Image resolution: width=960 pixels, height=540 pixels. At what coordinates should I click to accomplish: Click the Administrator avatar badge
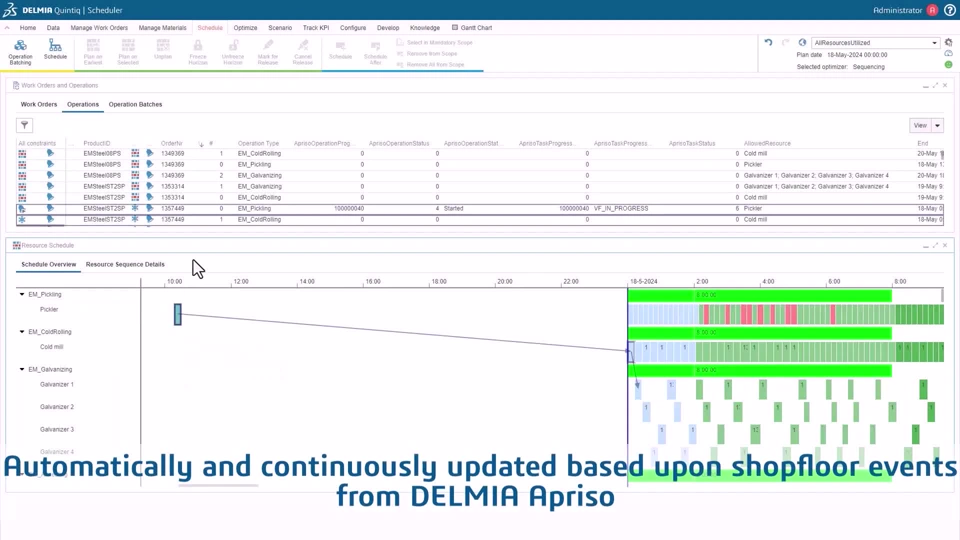pos(932,10)
